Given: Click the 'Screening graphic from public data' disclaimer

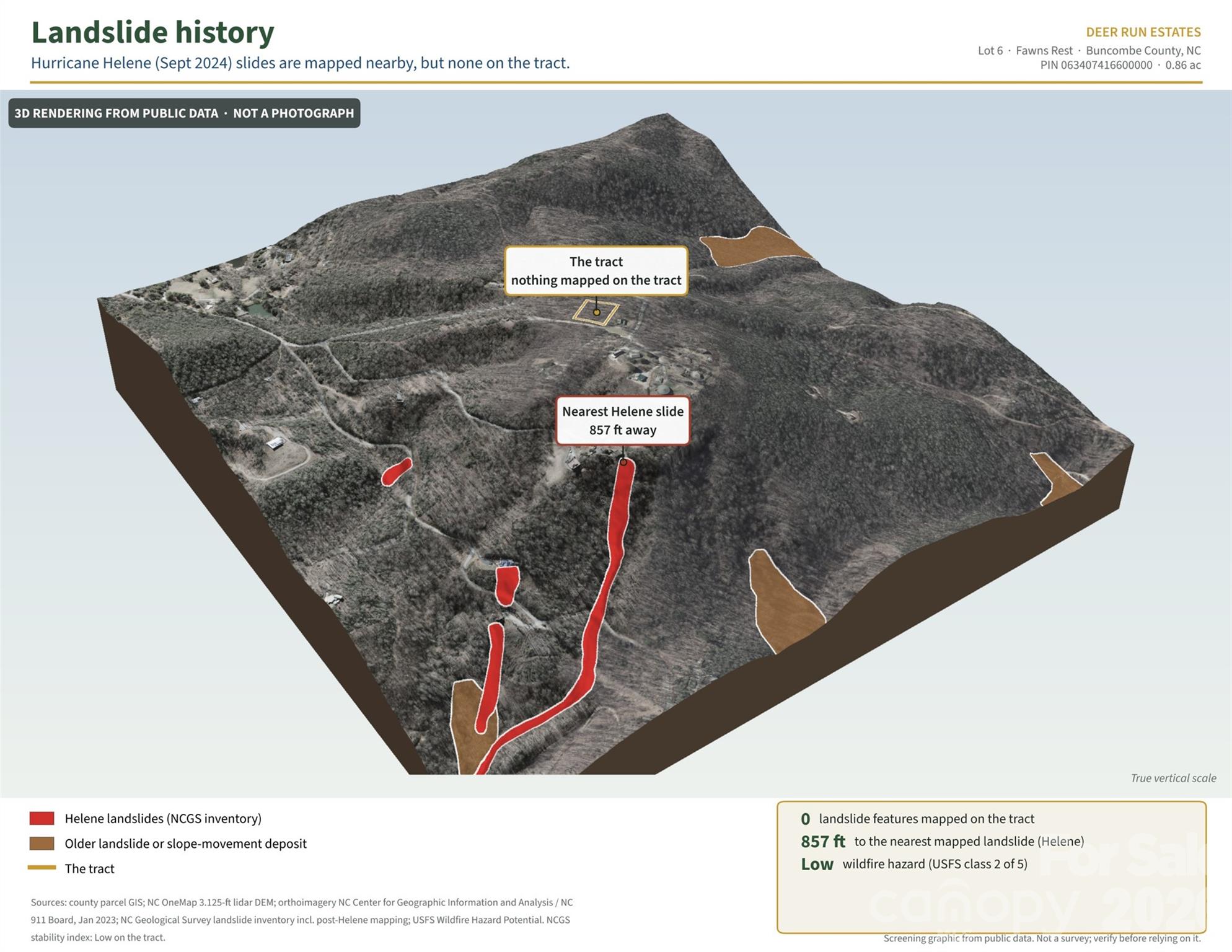Looking at the screenshot, I should click(1042, 938).
